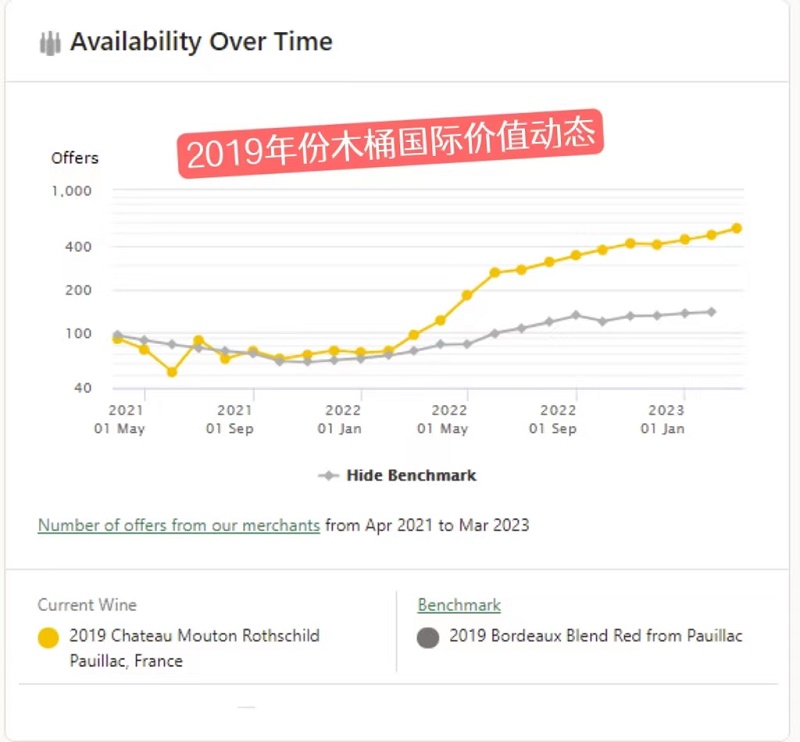Click the '2022 01 Jan' axis label
The height and width of the screenshot is (742, 800).
(x=340, y=419)
